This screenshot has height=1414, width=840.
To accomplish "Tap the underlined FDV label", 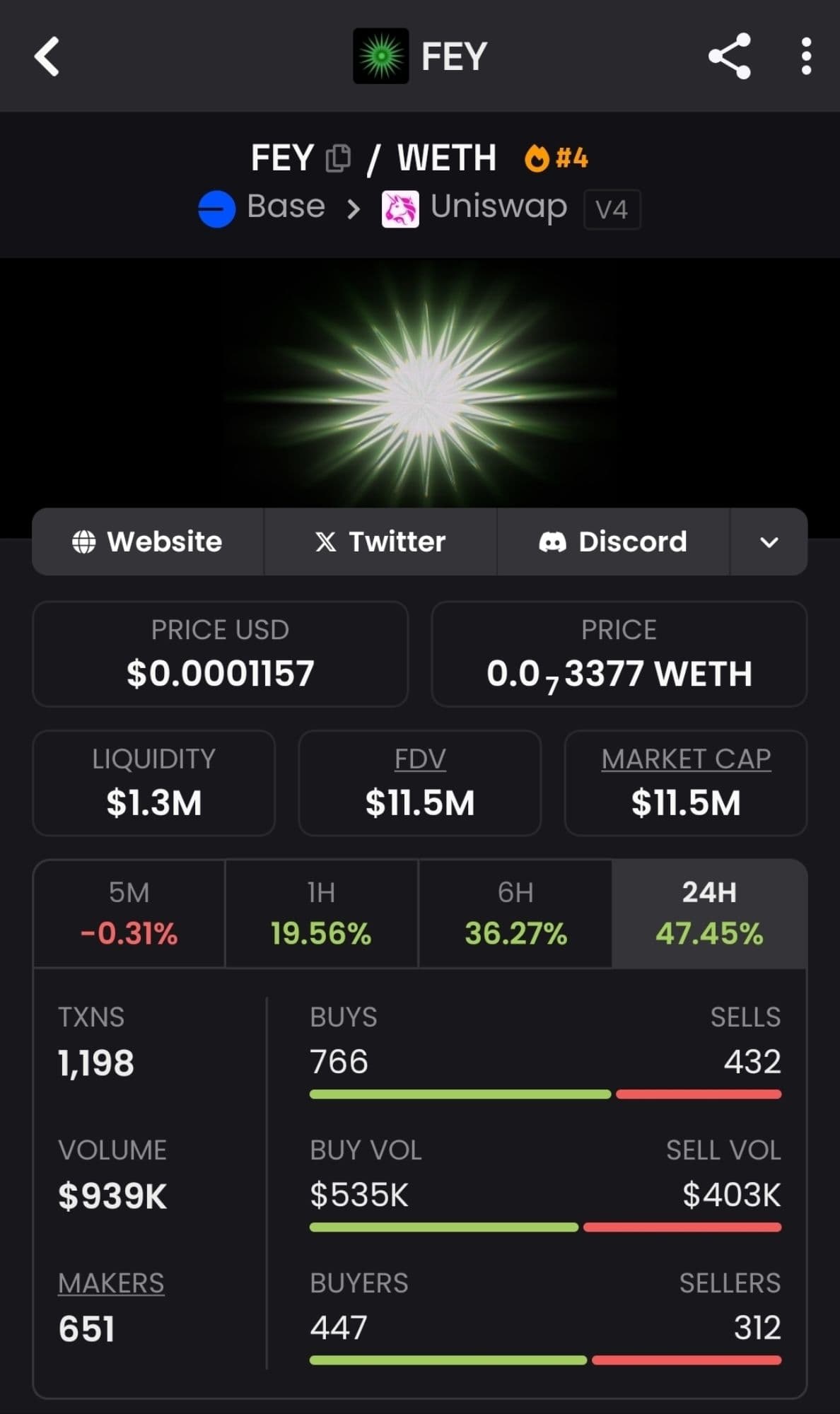I will (x=420, y=759).
